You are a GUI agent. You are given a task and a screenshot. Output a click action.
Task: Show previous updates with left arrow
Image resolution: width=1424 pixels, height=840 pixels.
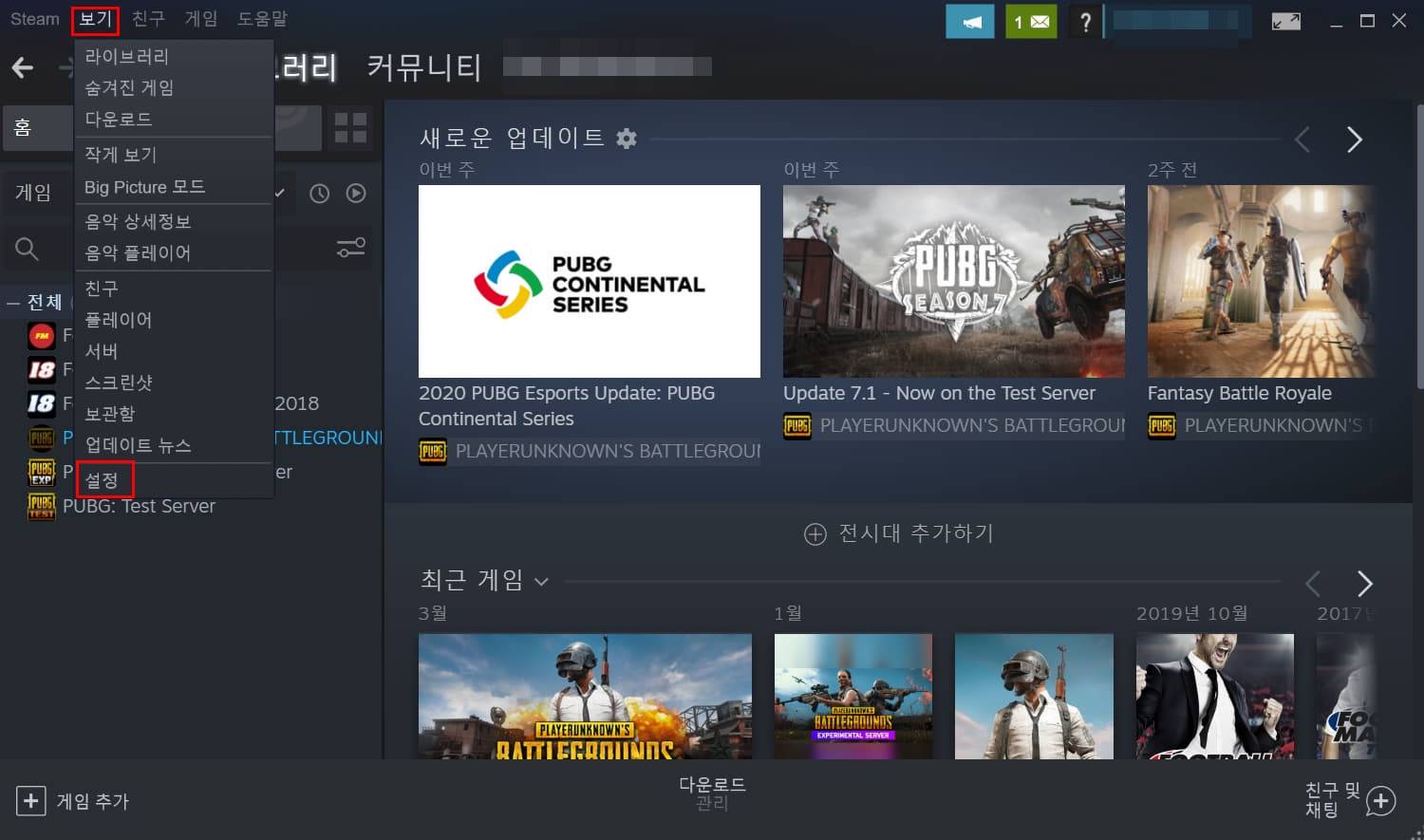pos(1302,140)
